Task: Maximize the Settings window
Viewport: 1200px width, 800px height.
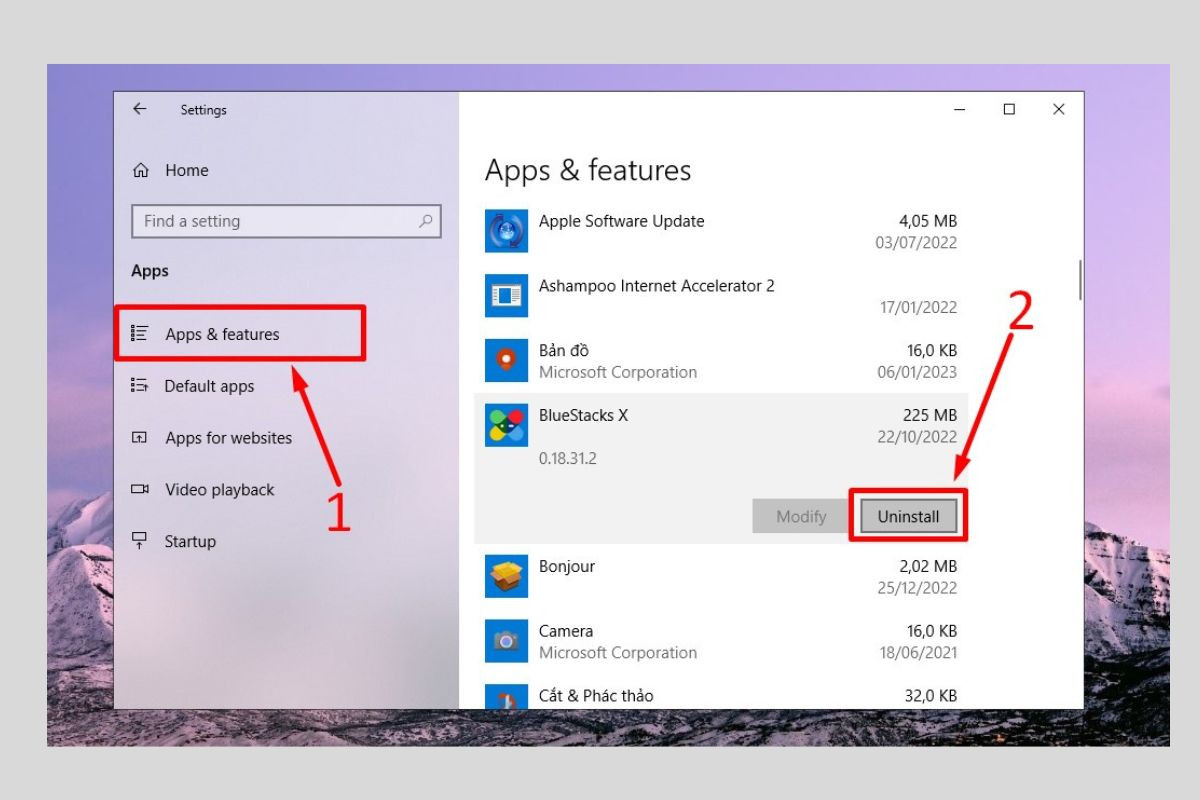Action: (x=1009, y=110)
